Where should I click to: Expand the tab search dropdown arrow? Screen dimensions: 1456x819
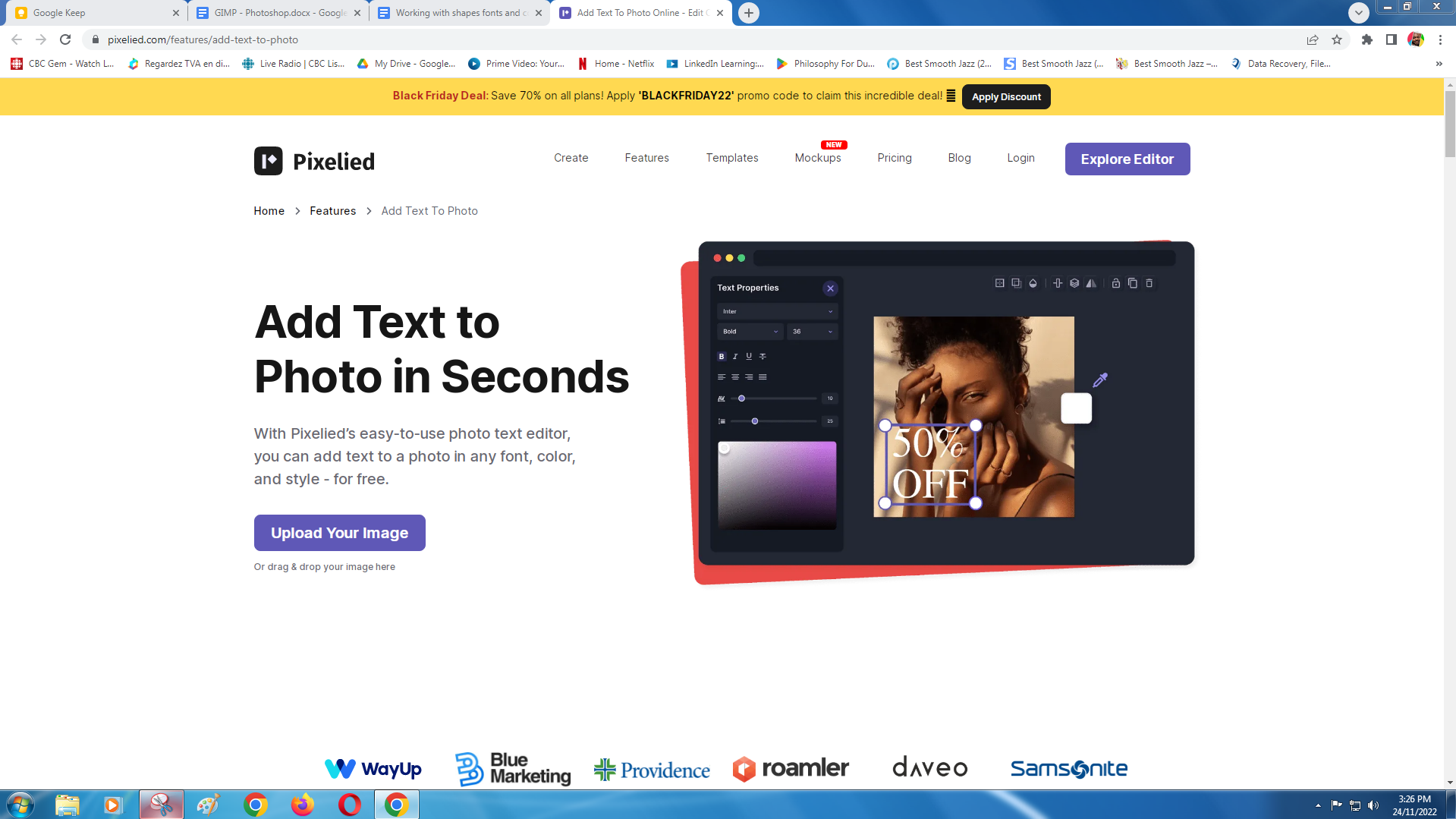point(1358,13)
